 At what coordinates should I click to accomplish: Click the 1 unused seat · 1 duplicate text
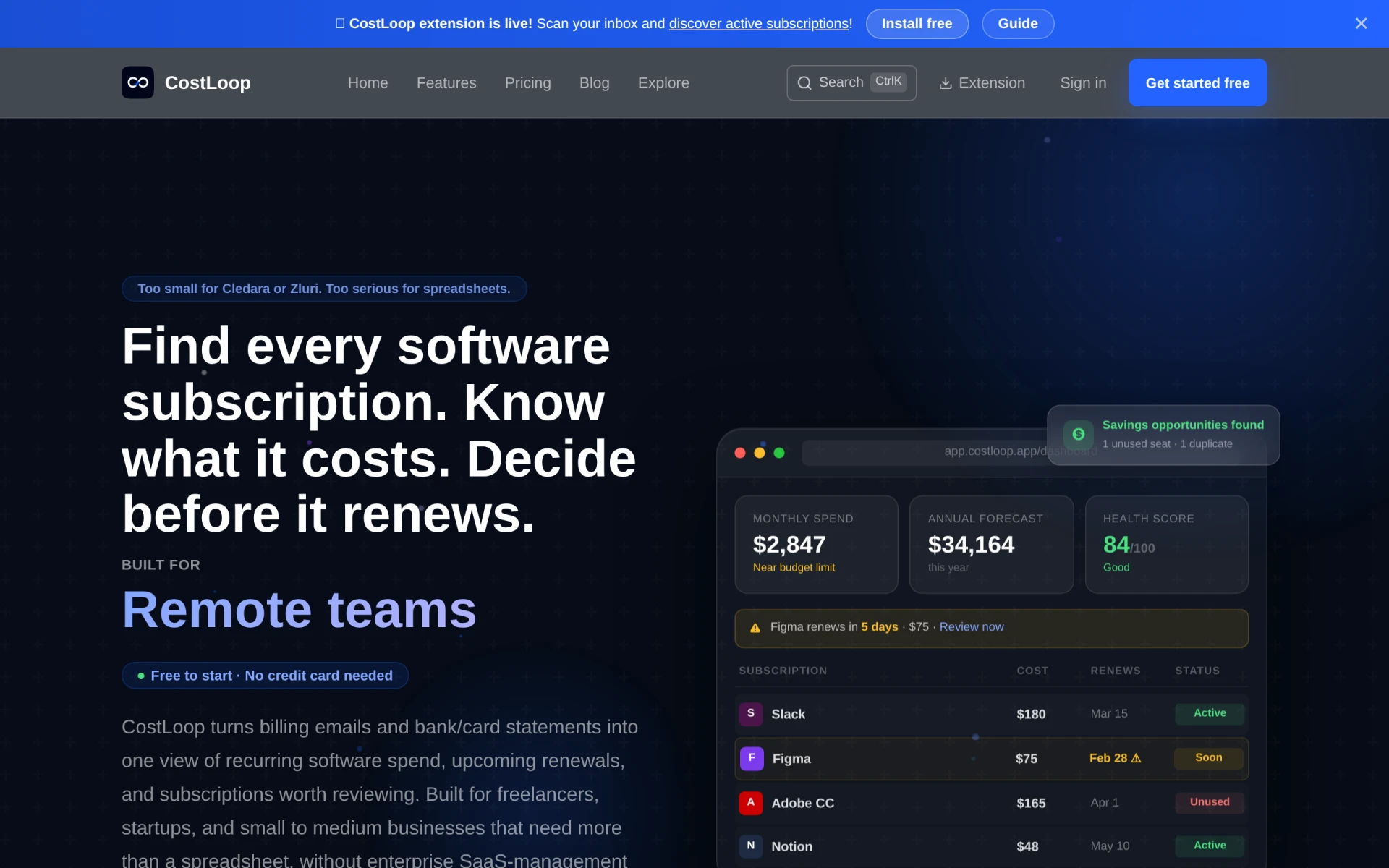1167,444
